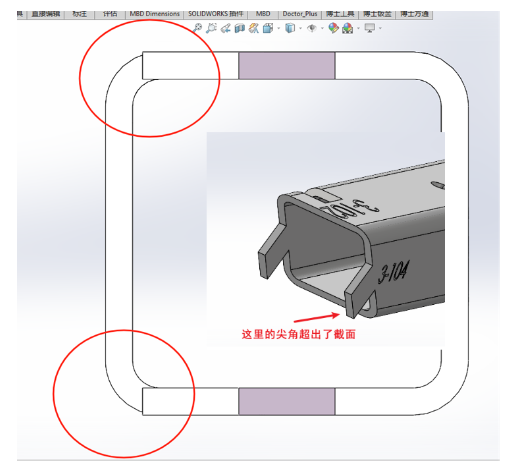Click the Previous View icon
This screenshot has height=464, width=516.
pos(226,28)
